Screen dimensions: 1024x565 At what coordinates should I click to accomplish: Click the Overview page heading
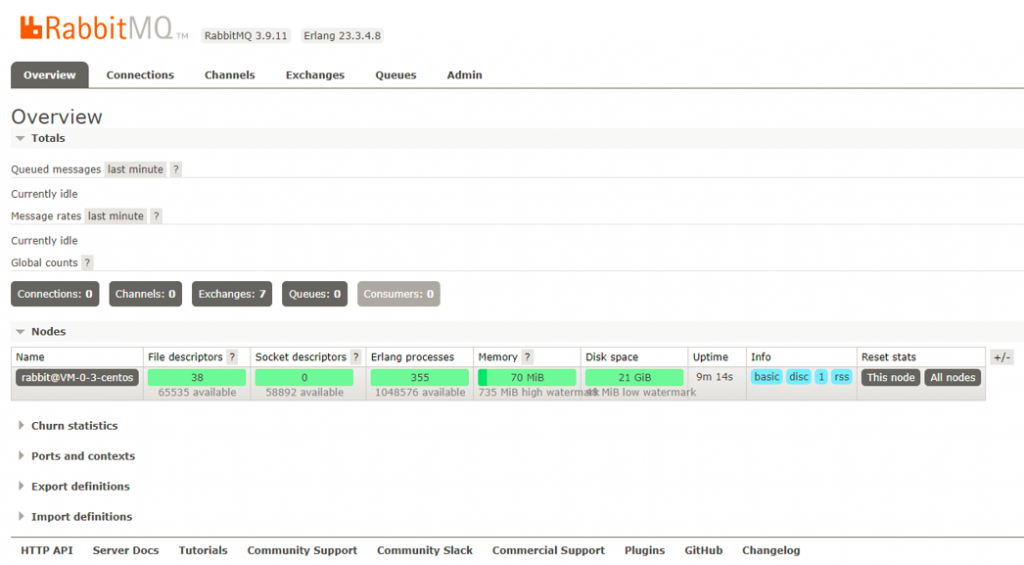57,117
